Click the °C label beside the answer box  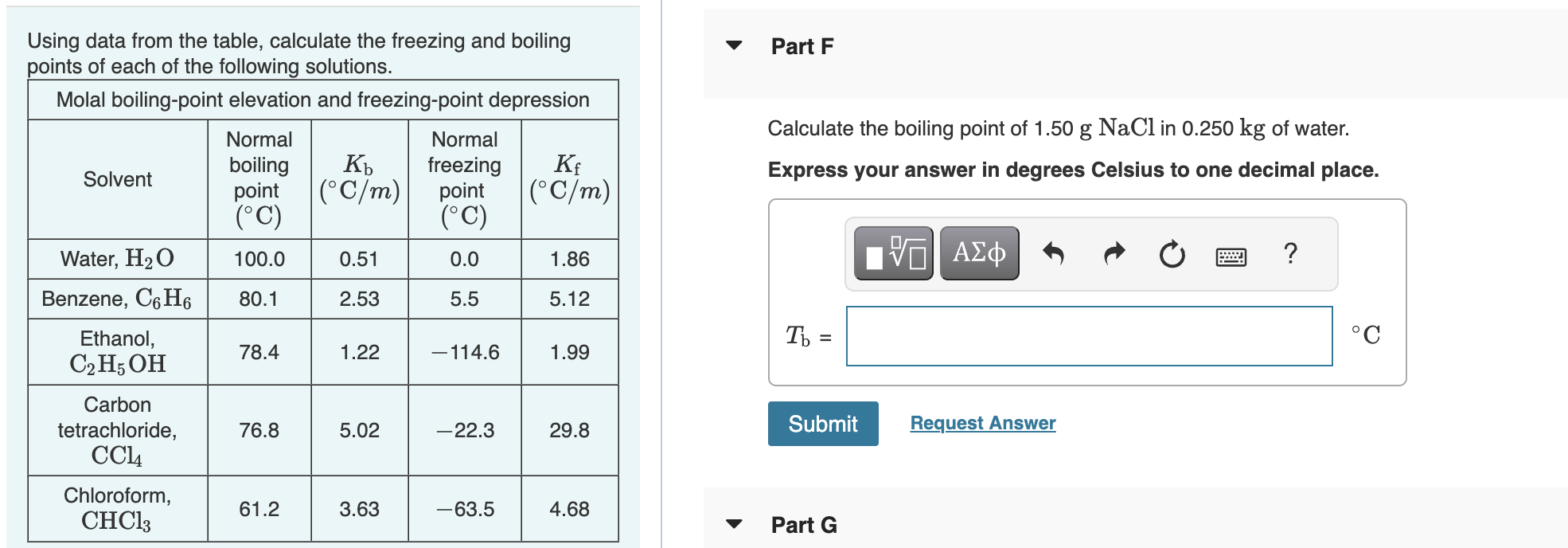pos(1366,335)
